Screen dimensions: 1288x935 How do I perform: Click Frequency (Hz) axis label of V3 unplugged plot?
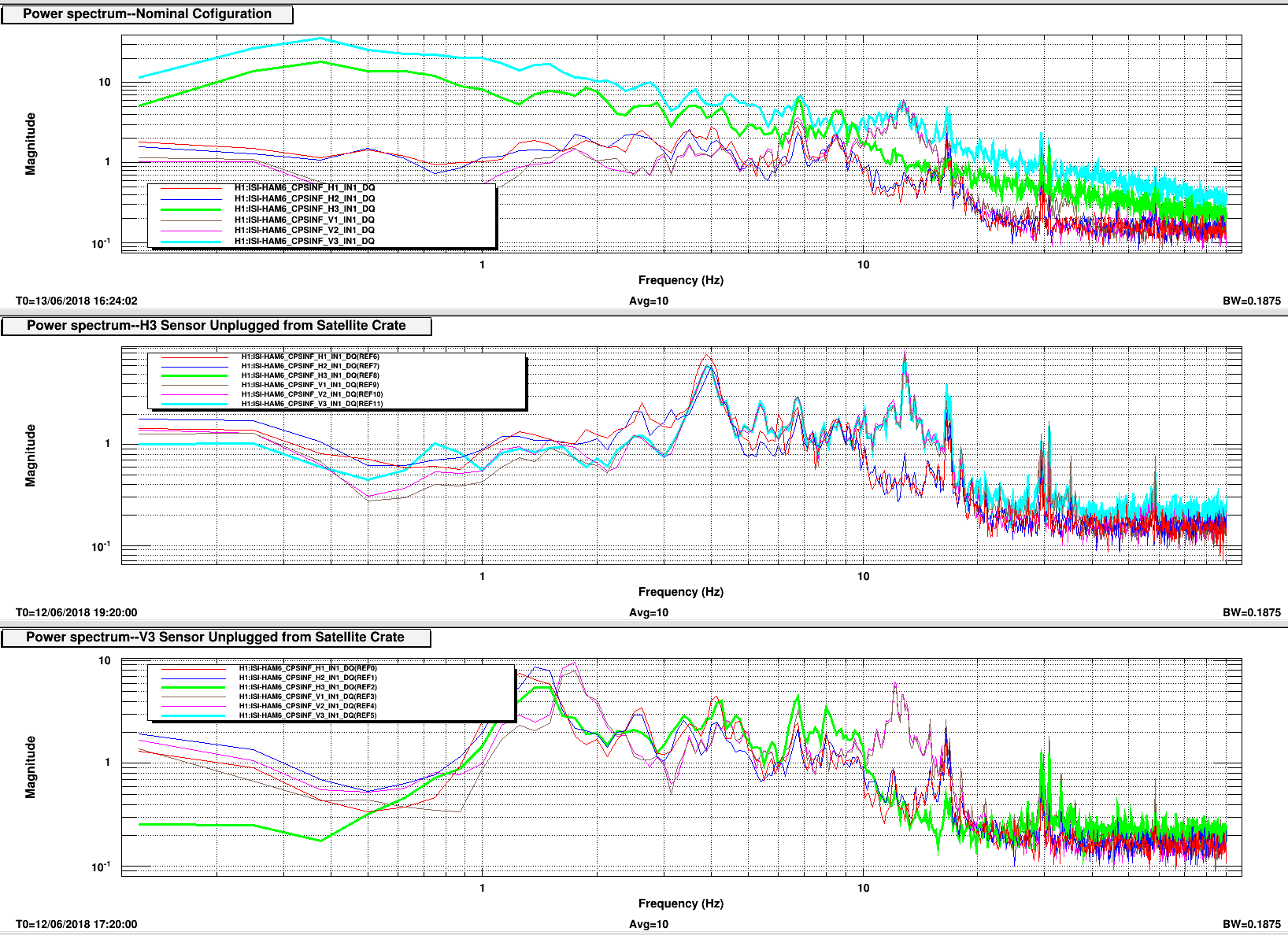point(680,904)
